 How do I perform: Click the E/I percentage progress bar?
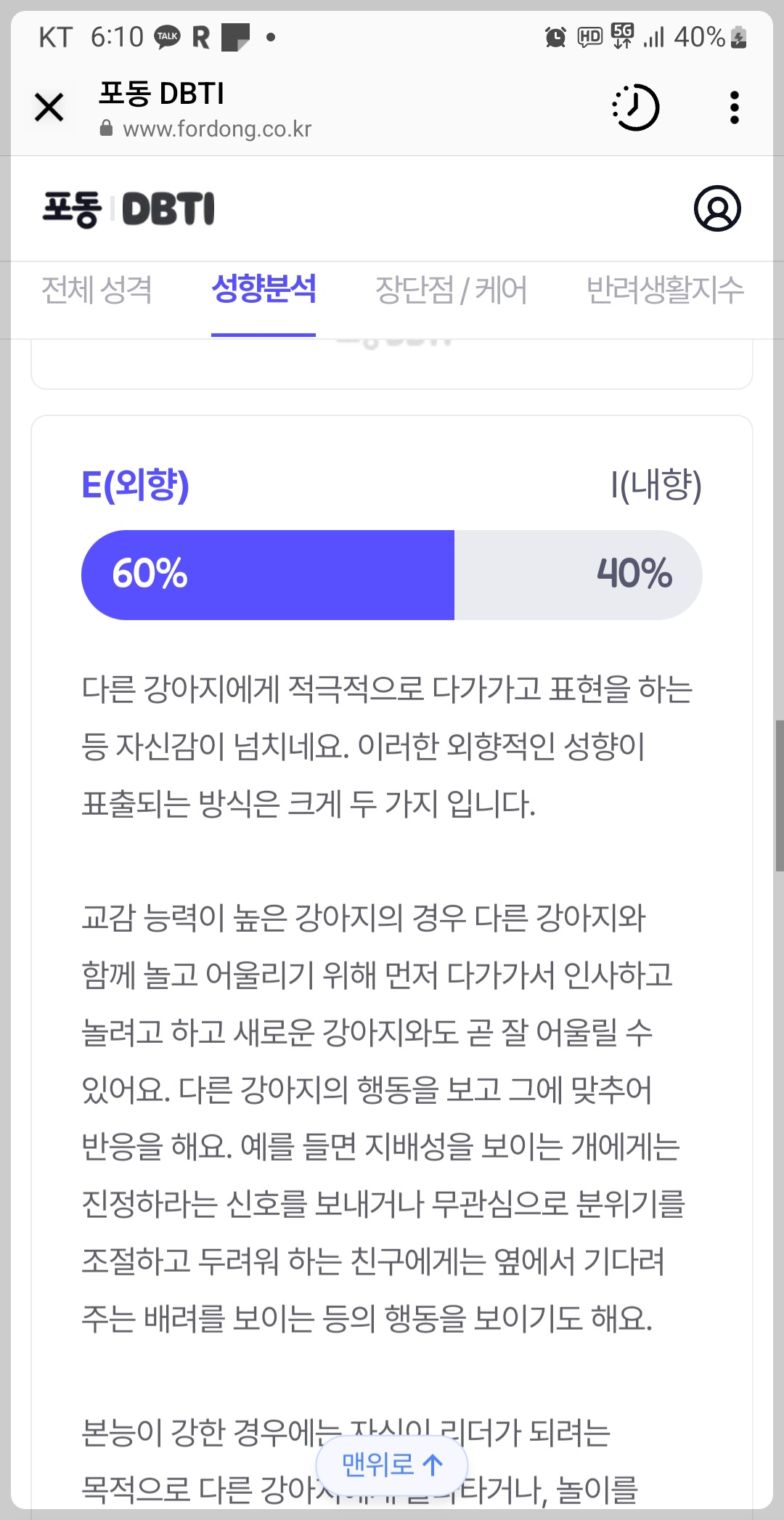coord(392,574)
